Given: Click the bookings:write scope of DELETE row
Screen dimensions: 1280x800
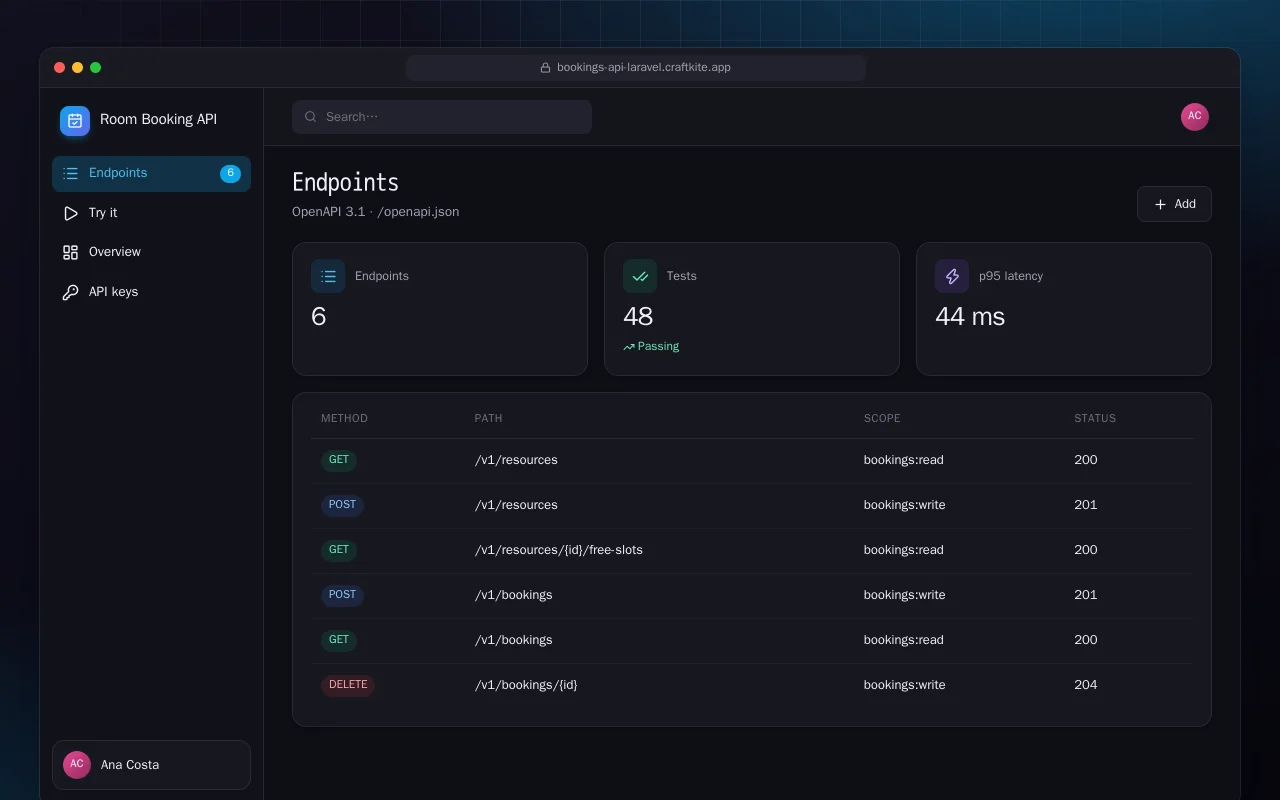Looking at the screenshot, I should pyautogui.click(x=905, y=685).
